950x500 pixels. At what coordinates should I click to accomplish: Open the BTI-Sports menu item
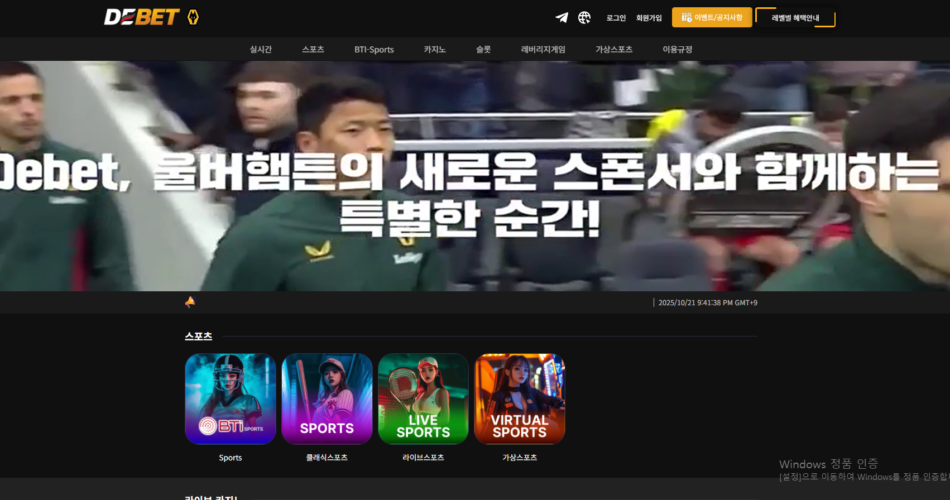(x=374, y=49)
